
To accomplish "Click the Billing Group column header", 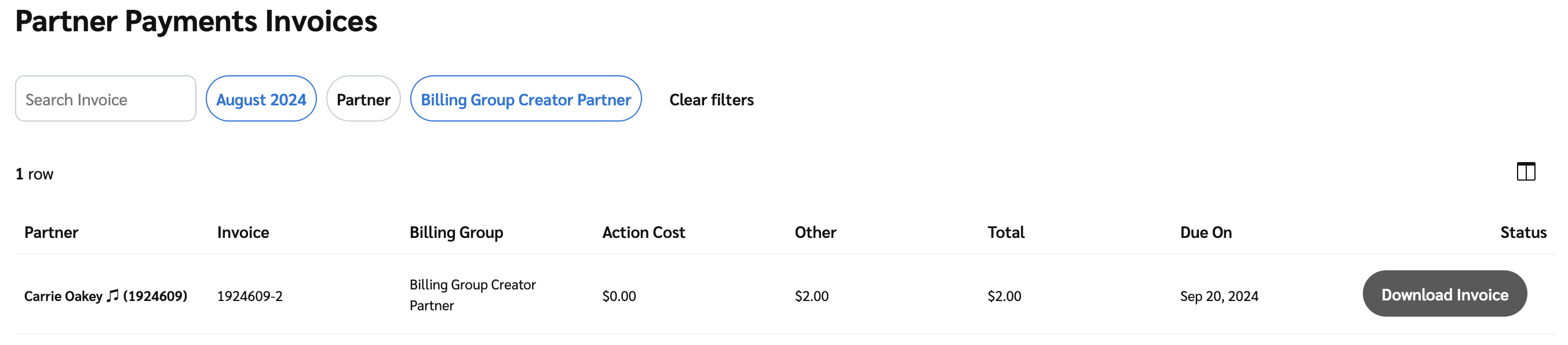I will 456,233.
